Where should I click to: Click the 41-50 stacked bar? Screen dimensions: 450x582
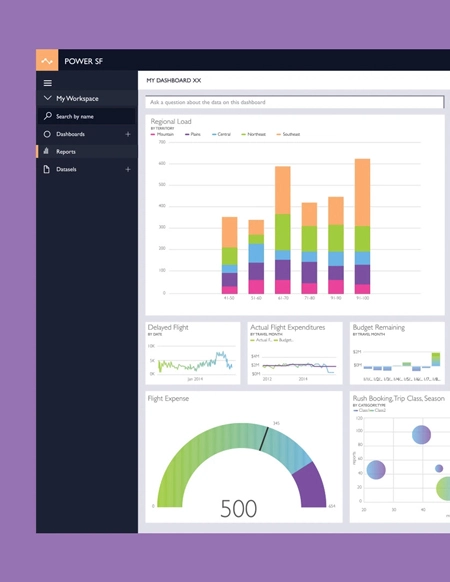point(229,255)
